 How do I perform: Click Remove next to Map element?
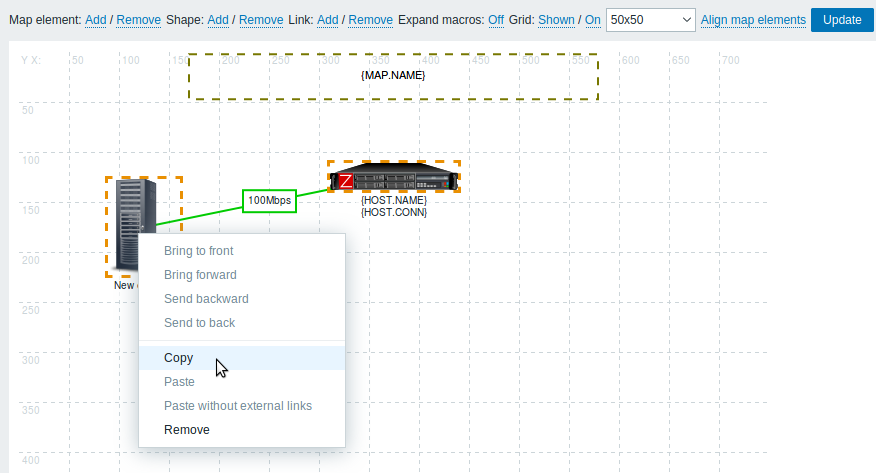(139, 20)
